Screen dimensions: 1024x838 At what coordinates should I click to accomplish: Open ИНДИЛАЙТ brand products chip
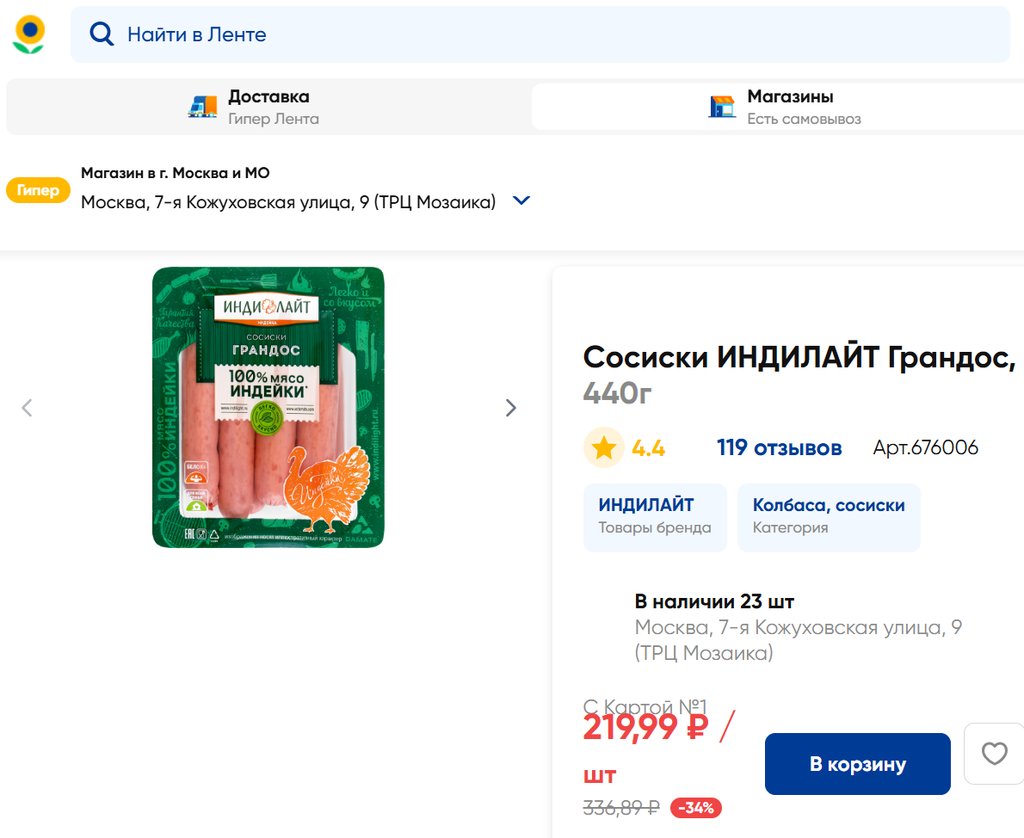(655, 516)
